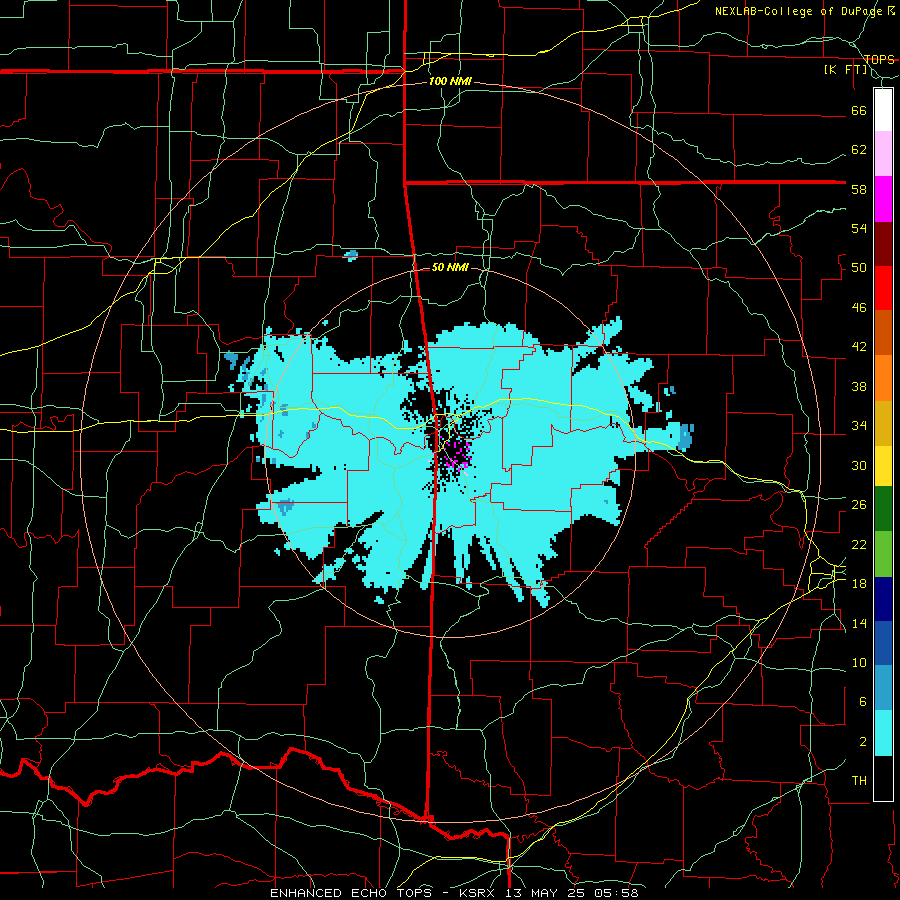Image resolution: width=900 pixels, height=900 pixels.
Task: Click the NEXLAB-College of DuPage header text
Action: pyautogui.click(x=798, y=11)
